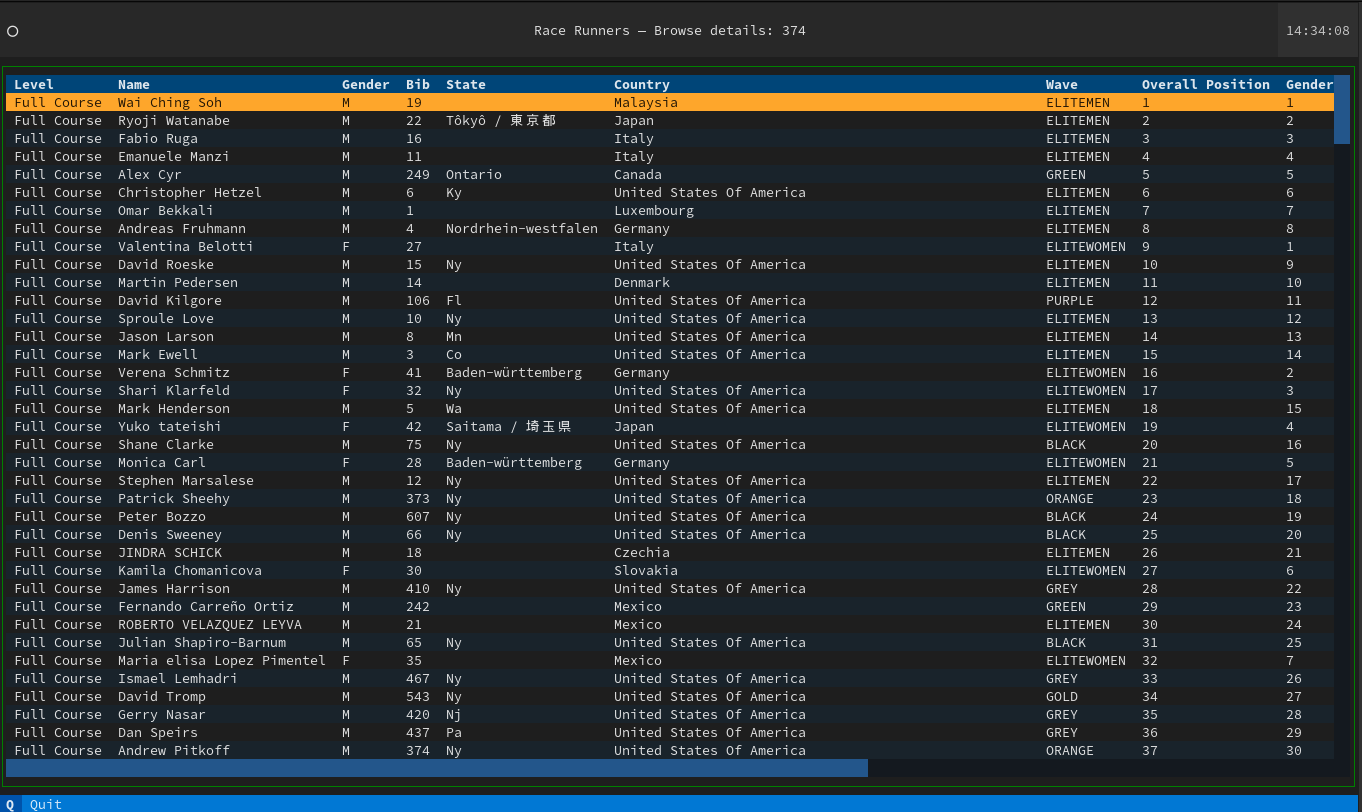Select the runner Jason Larson
Viewport: 1362px width, 812px height.
click(670, 337)
